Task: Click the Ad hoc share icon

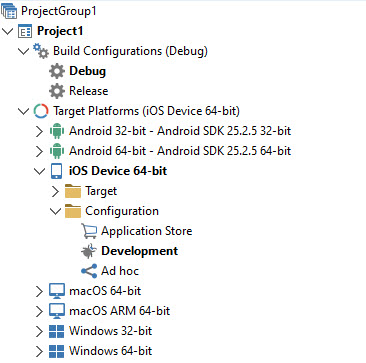Action: coord(89,271)
